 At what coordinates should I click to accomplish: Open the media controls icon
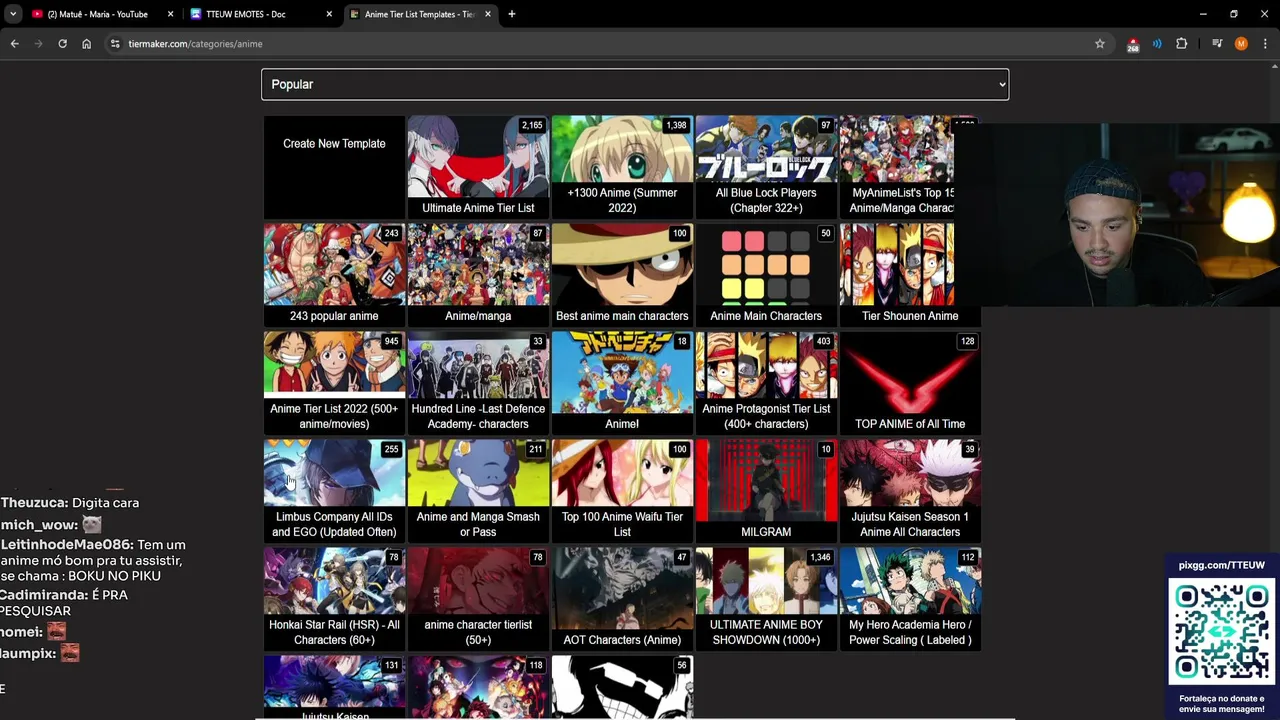click(x=1217, y=44)
